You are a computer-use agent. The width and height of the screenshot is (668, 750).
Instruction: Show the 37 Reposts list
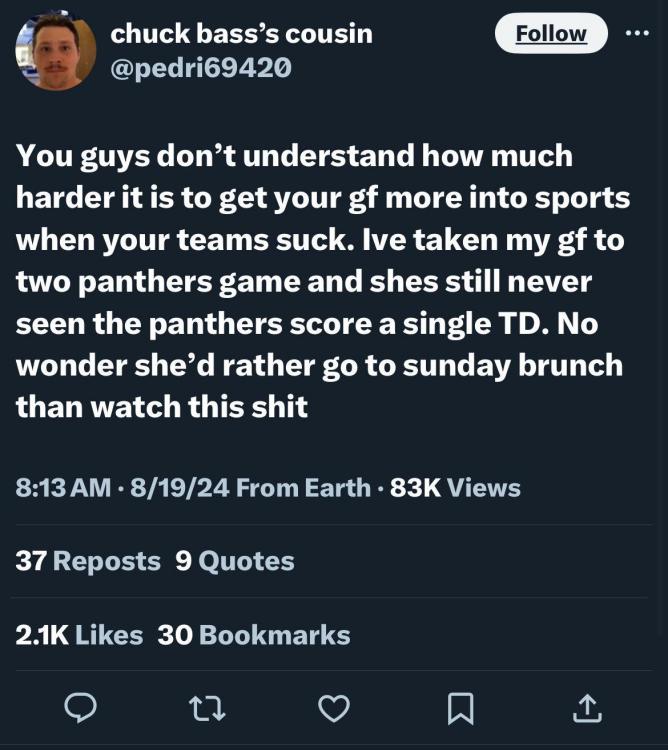point(89,561)
